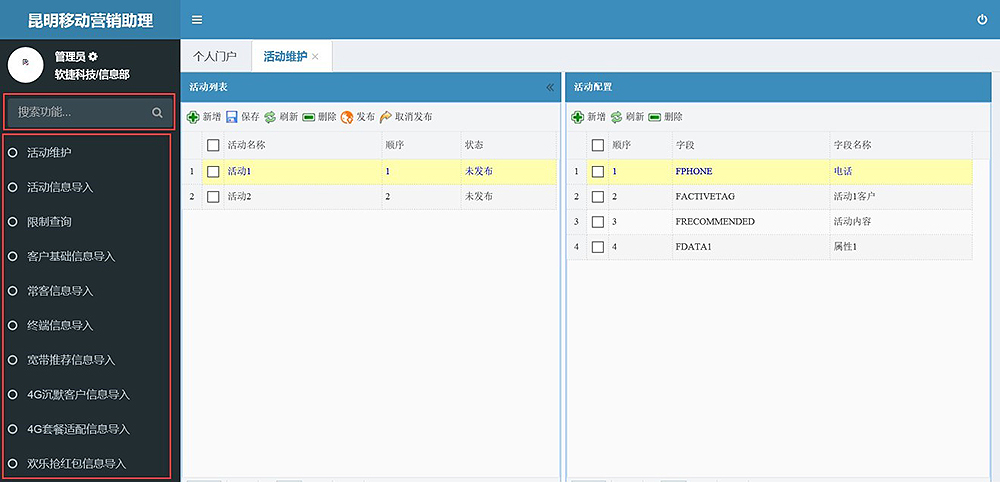Click the 活动1客户 field name cell
Screen dimensions: 1000x482
click(x=901, y=196)
